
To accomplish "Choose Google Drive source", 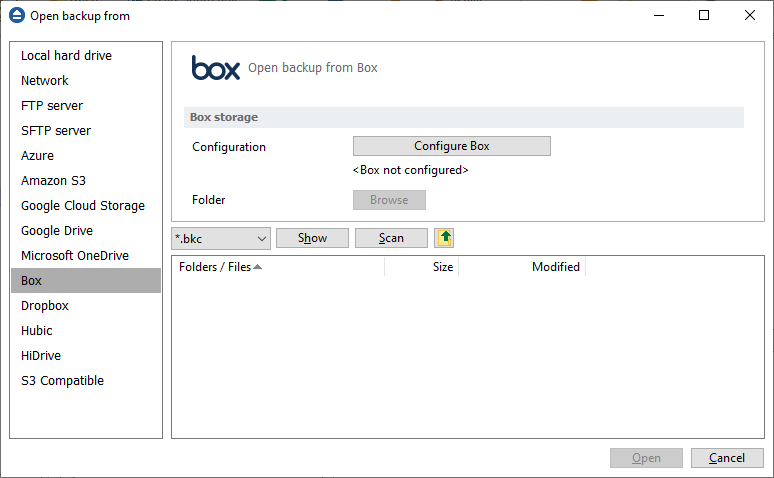I will pos(85,231).
